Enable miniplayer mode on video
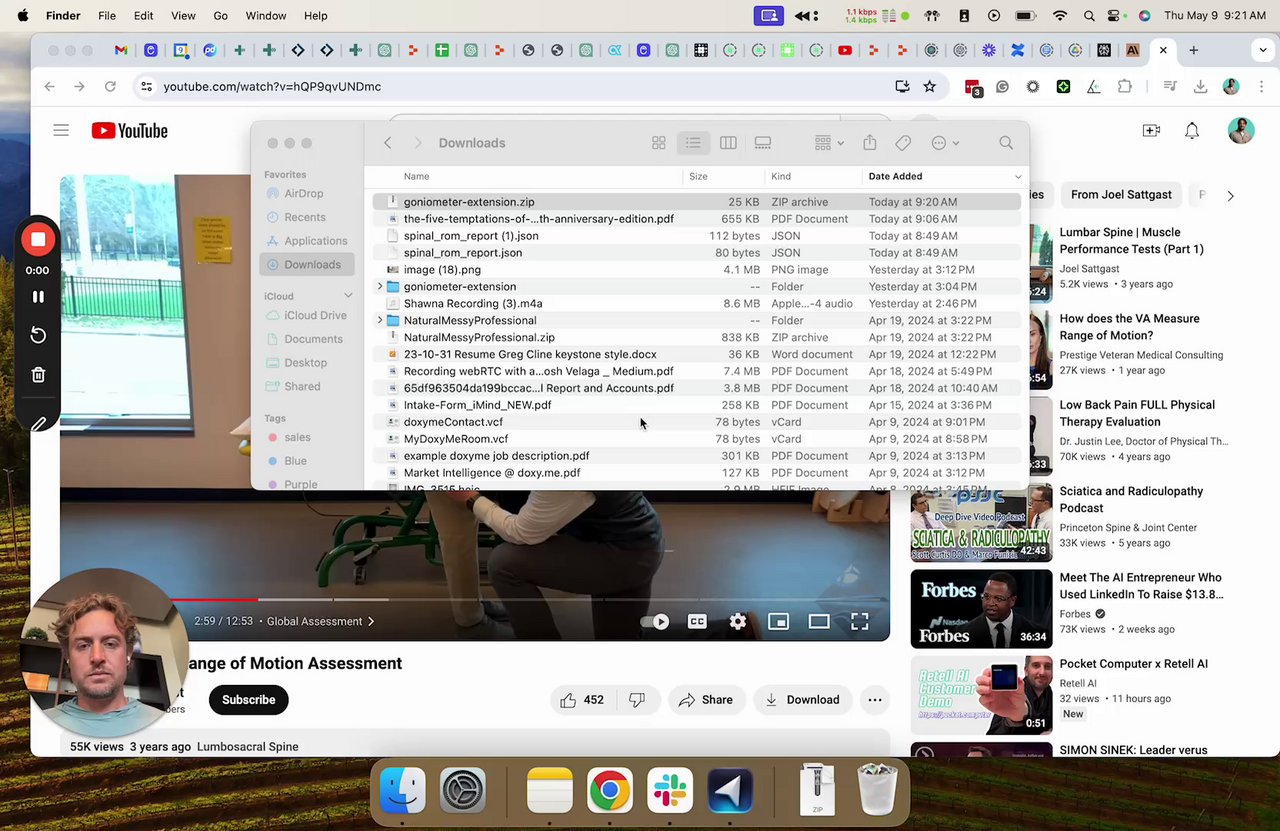The image size is (1280, 831). click(x=778, y=621)
